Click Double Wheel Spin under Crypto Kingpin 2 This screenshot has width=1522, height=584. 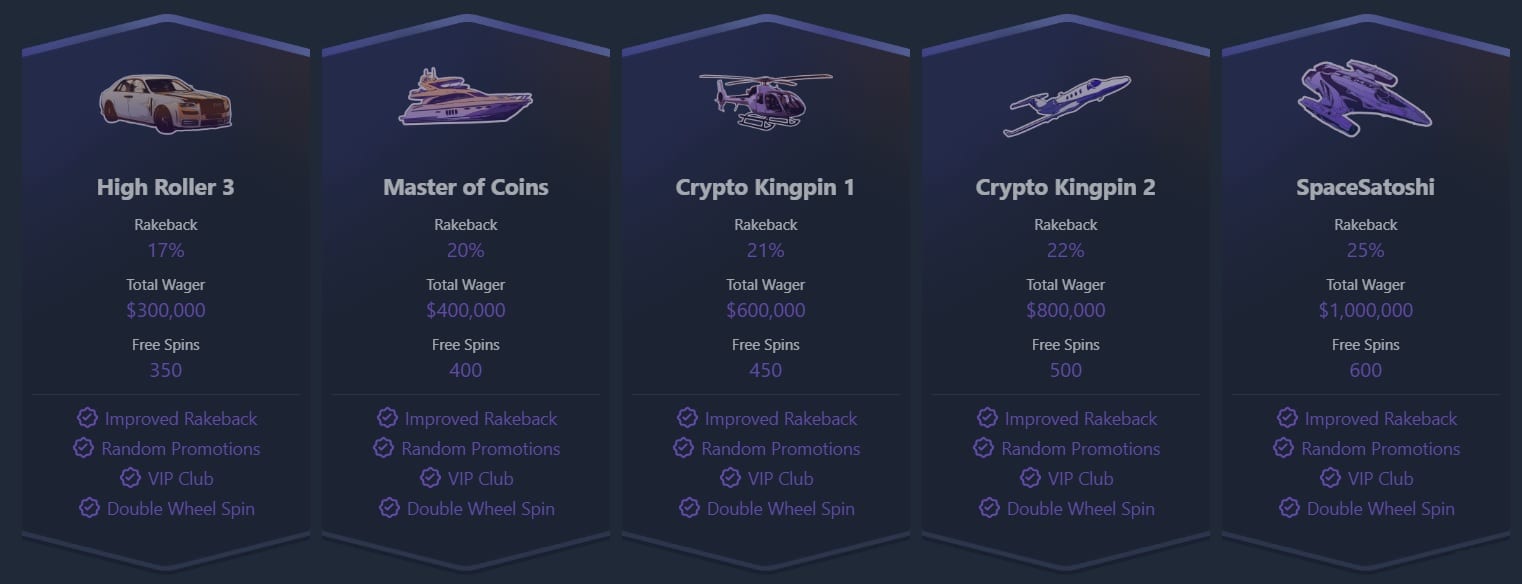(1081, 508)
